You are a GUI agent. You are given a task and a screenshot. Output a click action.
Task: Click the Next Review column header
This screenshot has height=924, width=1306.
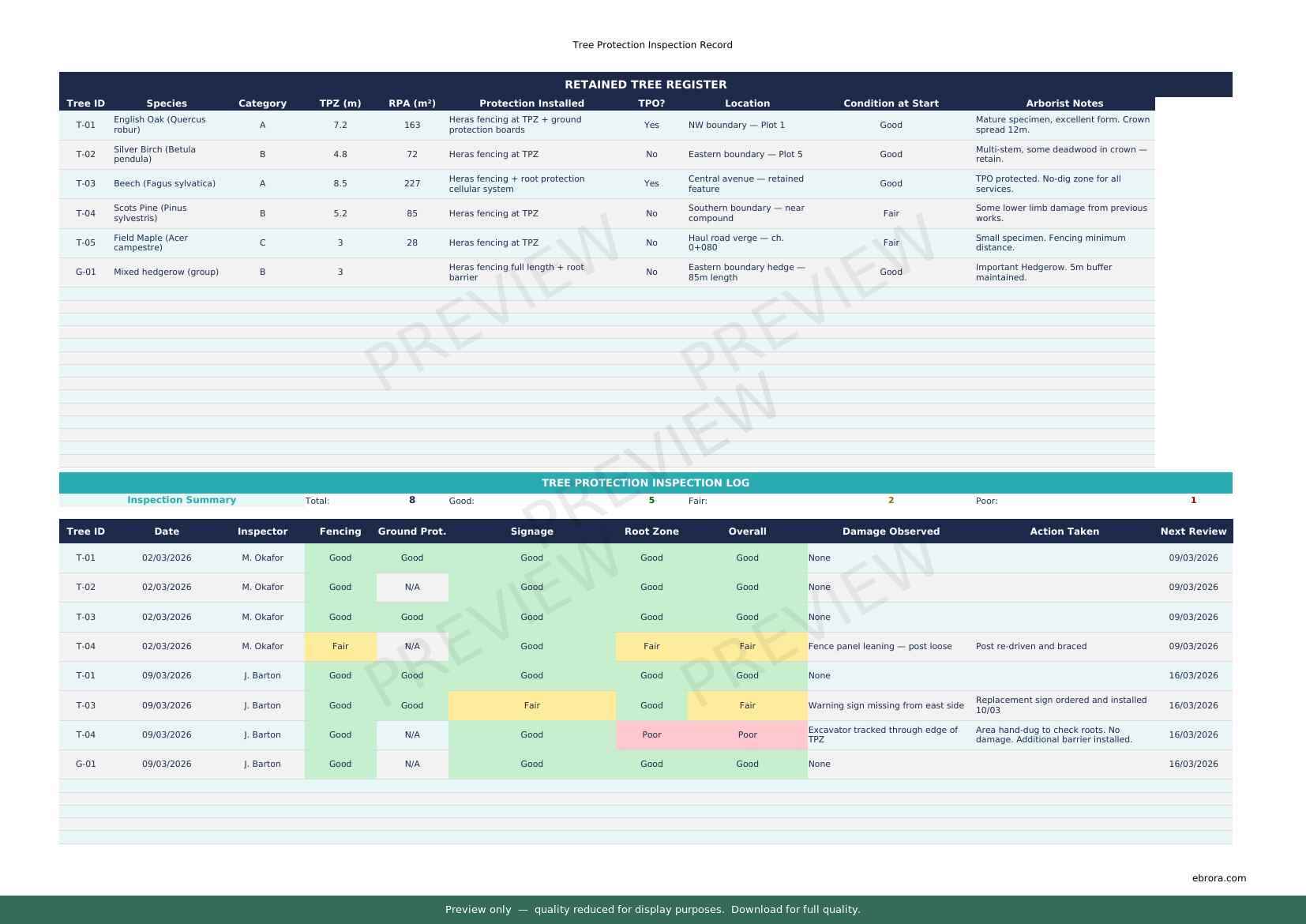(x=1192, y=531)
